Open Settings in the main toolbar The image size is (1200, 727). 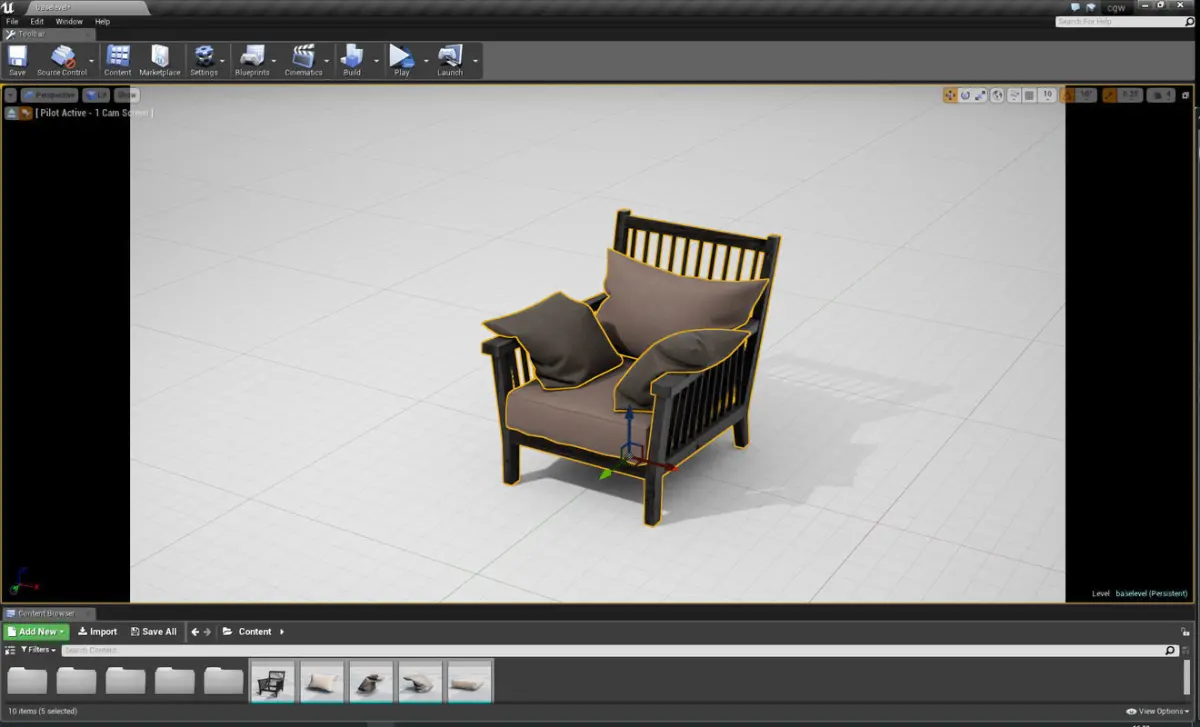[204, 60]
